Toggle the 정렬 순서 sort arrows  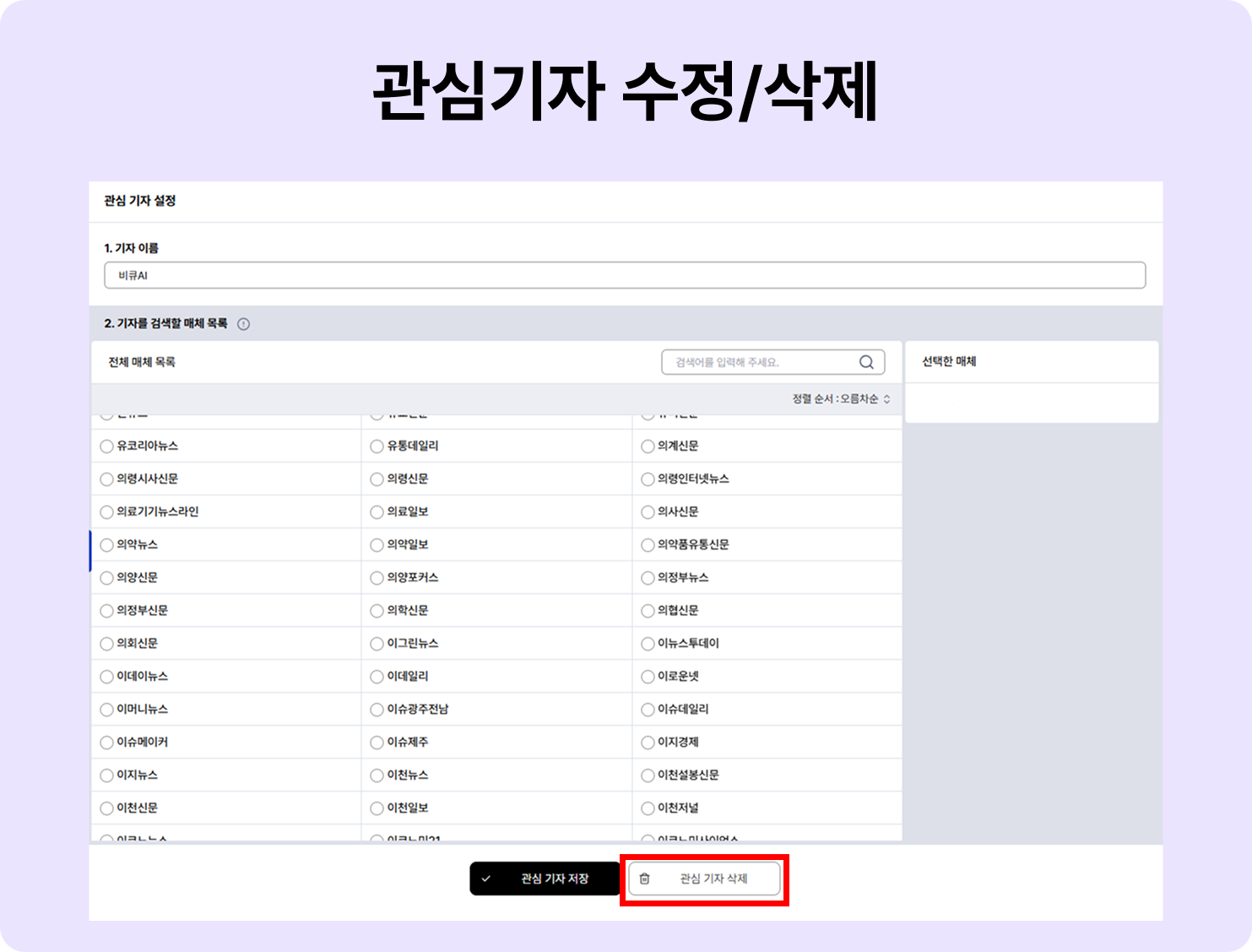886,399
